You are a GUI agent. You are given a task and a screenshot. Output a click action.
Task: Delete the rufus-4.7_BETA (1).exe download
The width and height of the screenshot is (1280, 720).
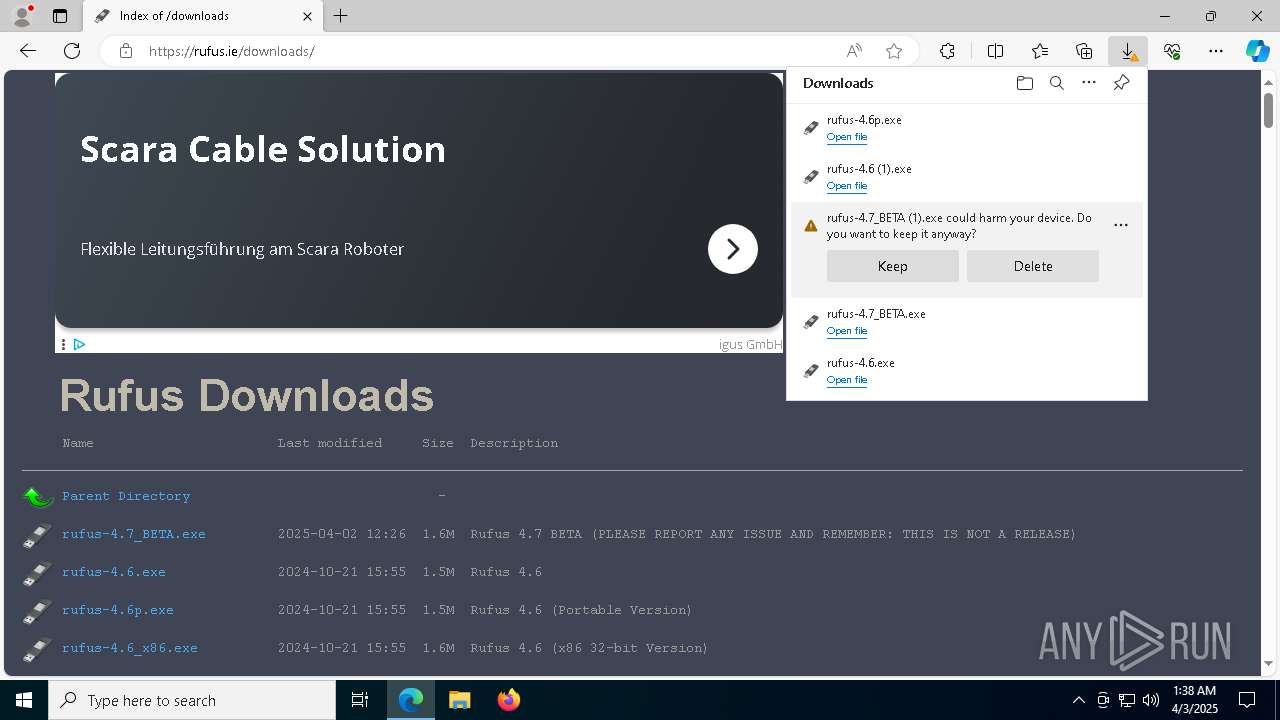click(1032, 266)
